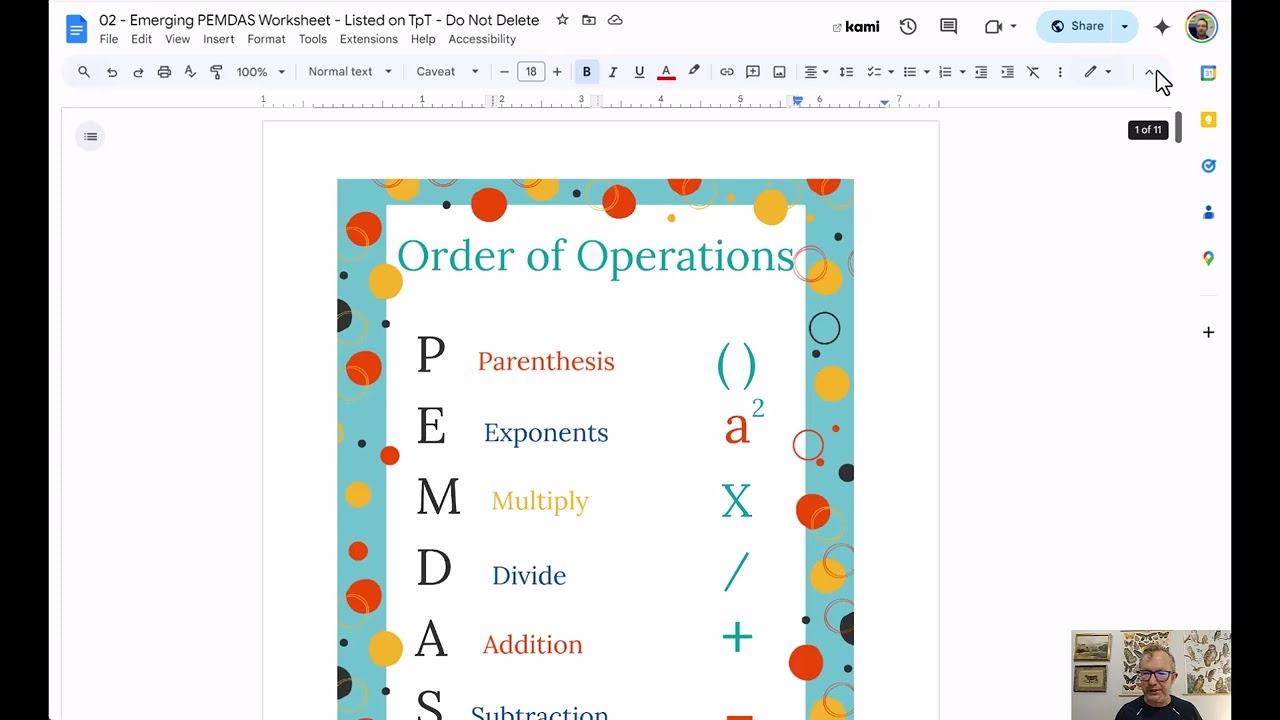The image size is (1280, 720).
Task: Hide the menus with collapse arrow
Action: 1150,72
